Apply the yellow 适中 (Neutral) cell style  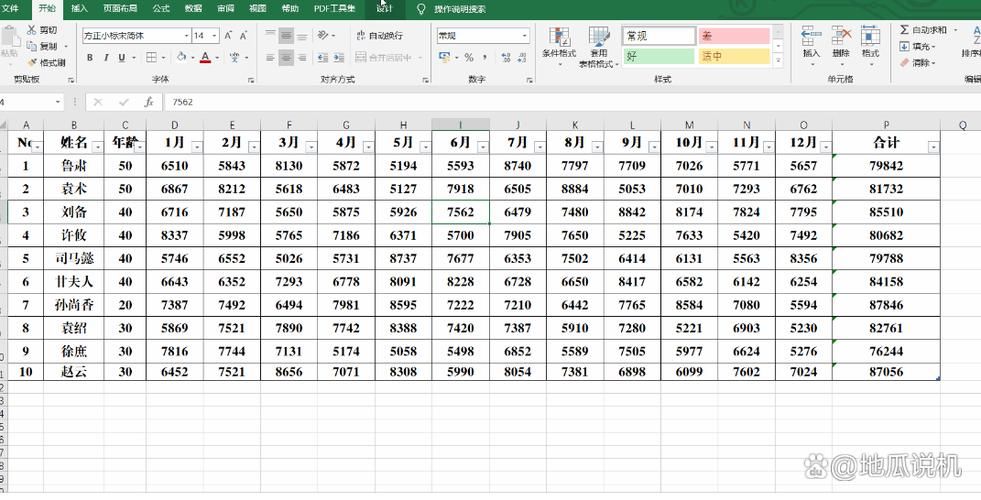[x=734, y=56]
